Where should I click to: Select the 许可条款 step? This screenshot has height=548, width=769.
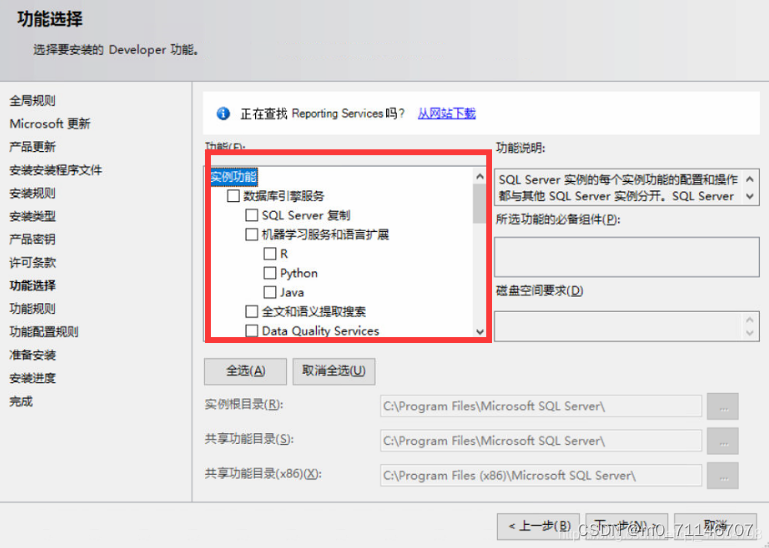coord(32,262)
